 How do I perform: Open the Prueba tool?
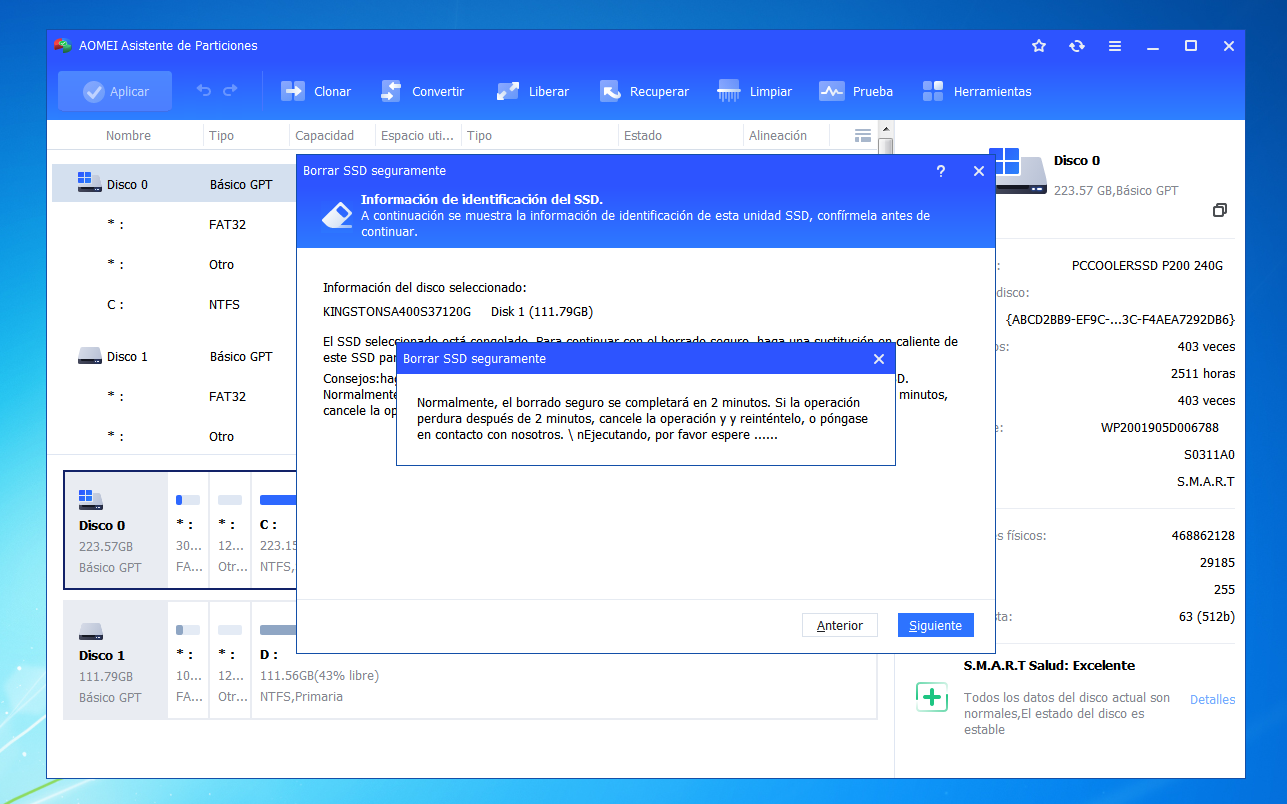[x=832, y=91]
